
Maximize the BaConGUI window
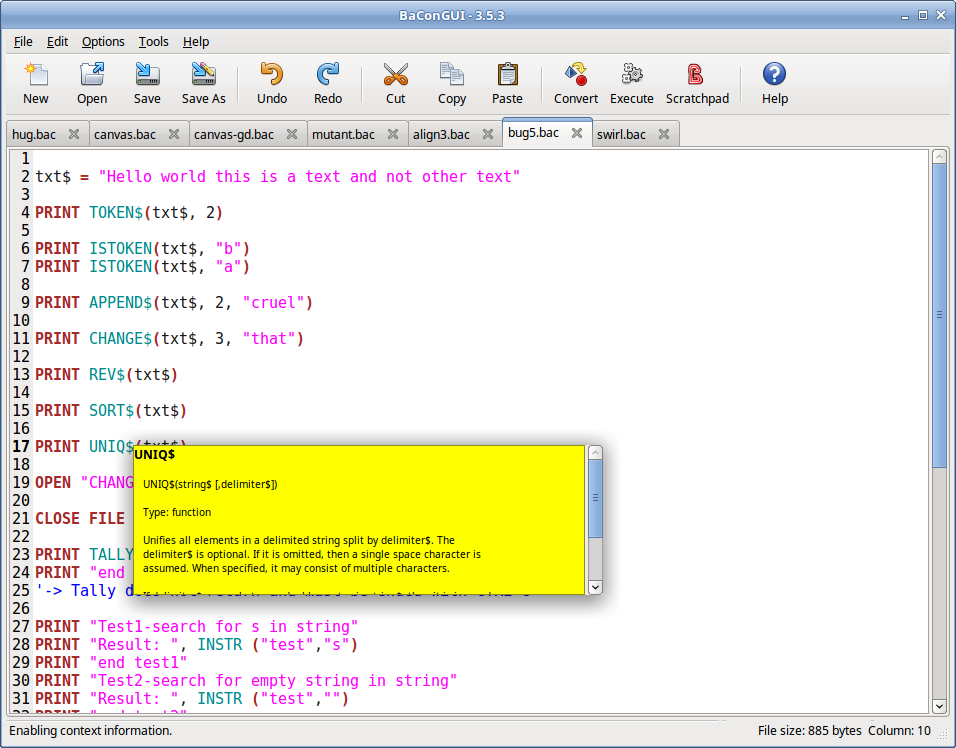coord(923,15)
